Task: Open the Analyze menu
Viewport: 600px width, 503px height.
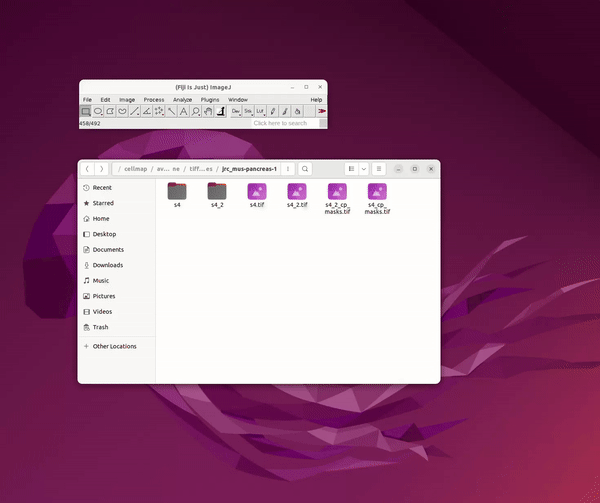Action: pos(182,100)
